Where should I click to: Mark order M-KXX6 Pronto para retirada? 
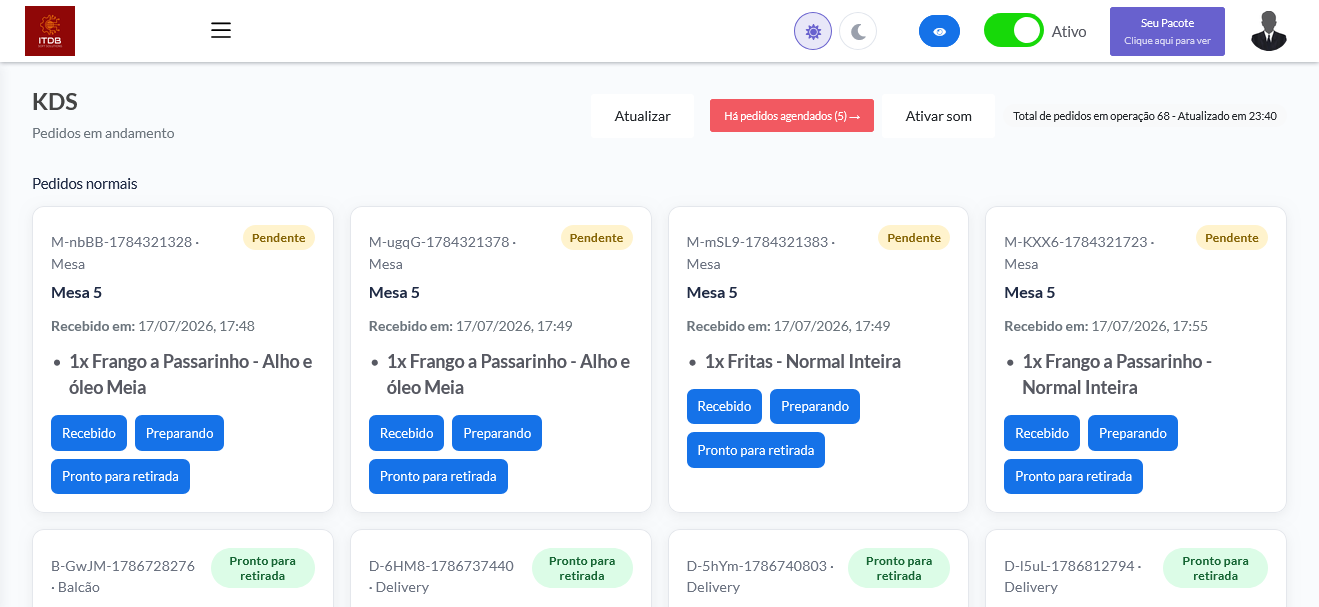coord(1073,476)
